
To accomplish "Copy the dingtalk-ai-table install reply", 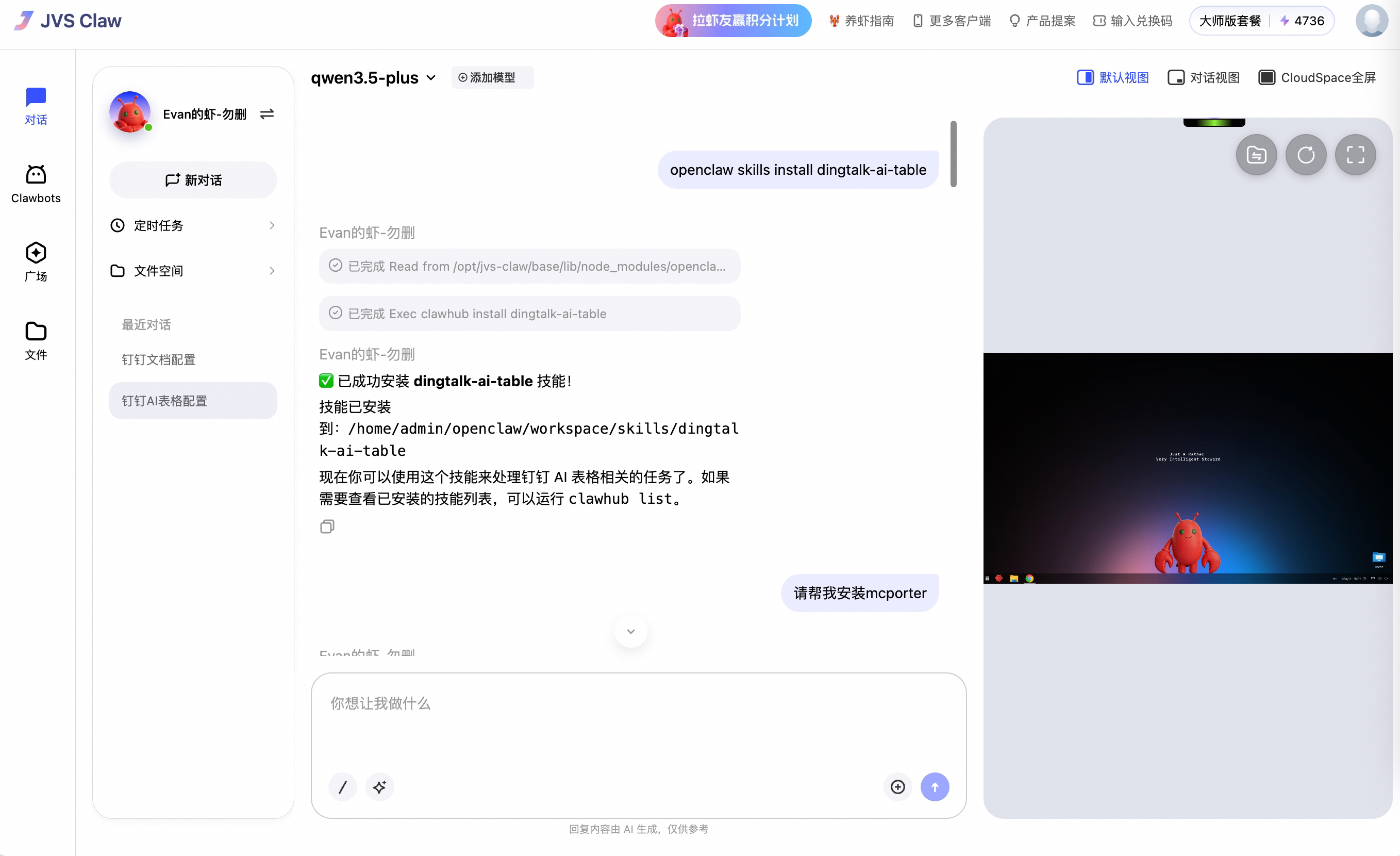I will [x=327, y=526].
